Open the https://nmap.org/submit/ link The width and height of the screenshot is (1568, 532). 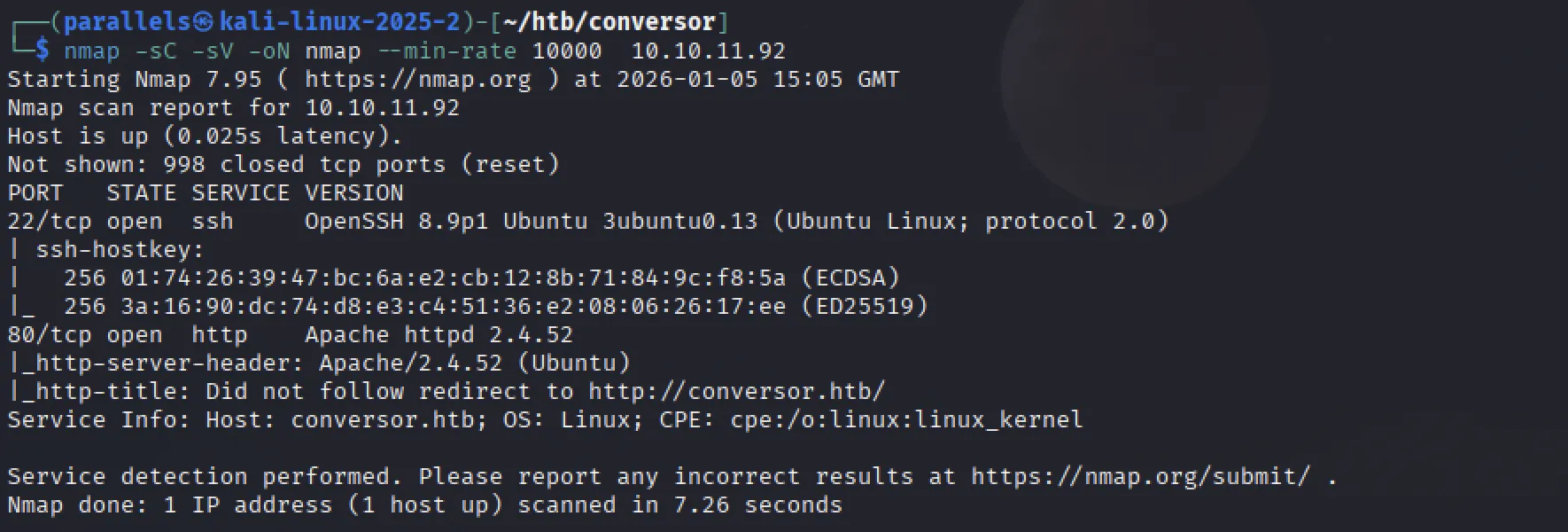click(x=1140, y=476)
